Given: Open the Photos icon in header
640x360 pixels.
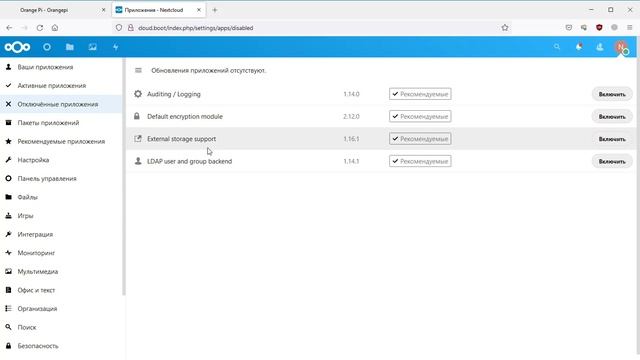Looking at the screenshot, I should pyautogui.click(x=93, y=47).
